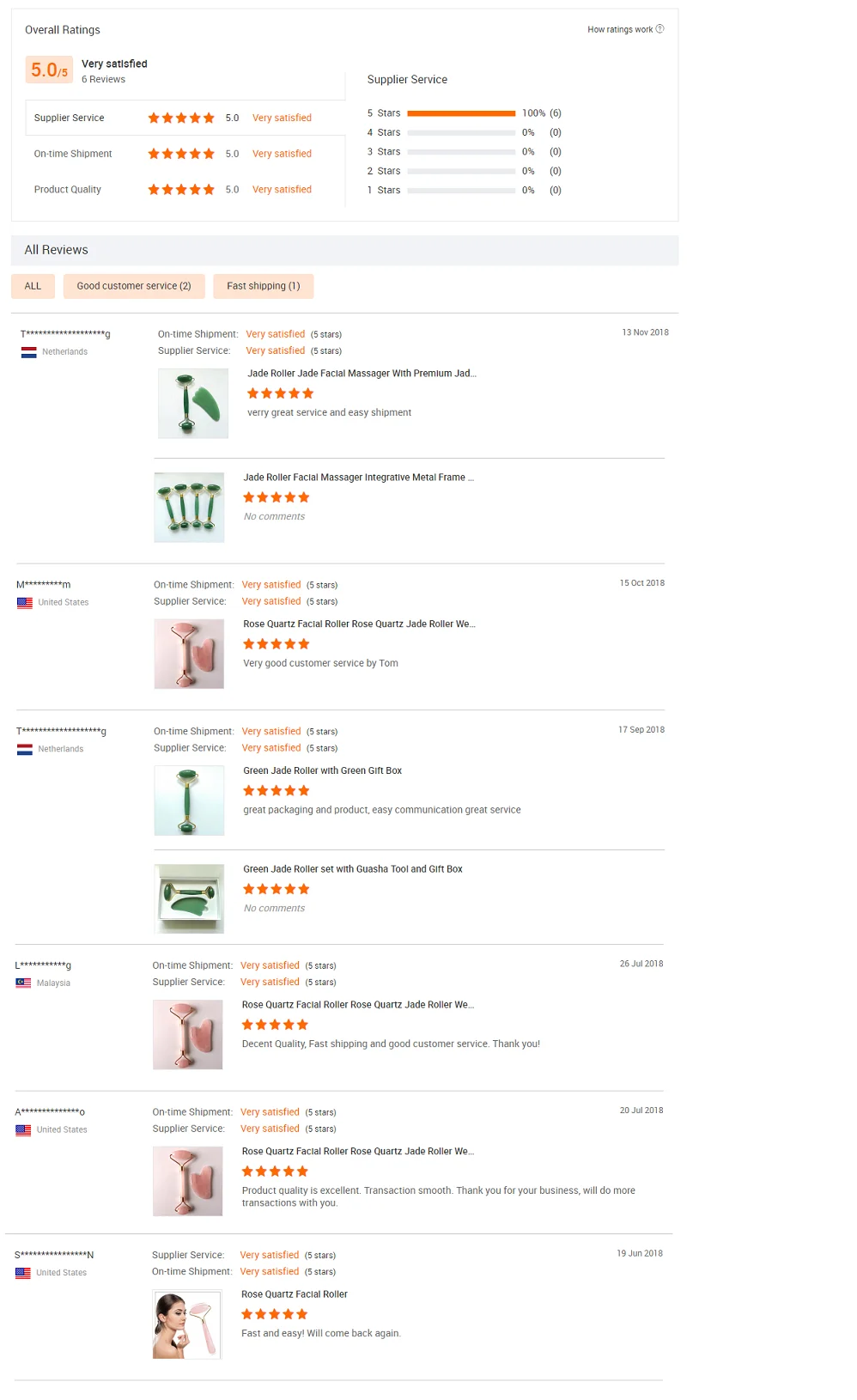The width and height of the screenshot is (857, 1400).
Task: Open 'Rose Quartz Facial Roller' product title link
Action: coord(295,1294)
